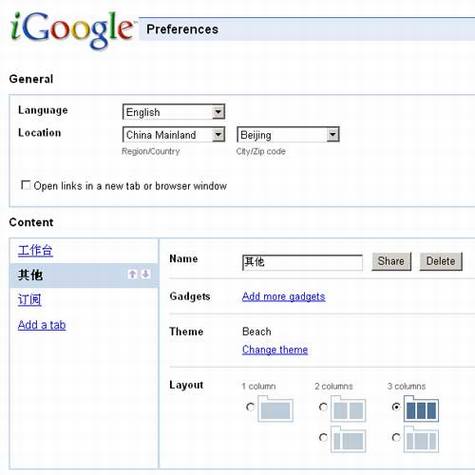Move 其他 tab down with arrow icon
The height and width of the screenshot is (475, 475).
(145, 274)
